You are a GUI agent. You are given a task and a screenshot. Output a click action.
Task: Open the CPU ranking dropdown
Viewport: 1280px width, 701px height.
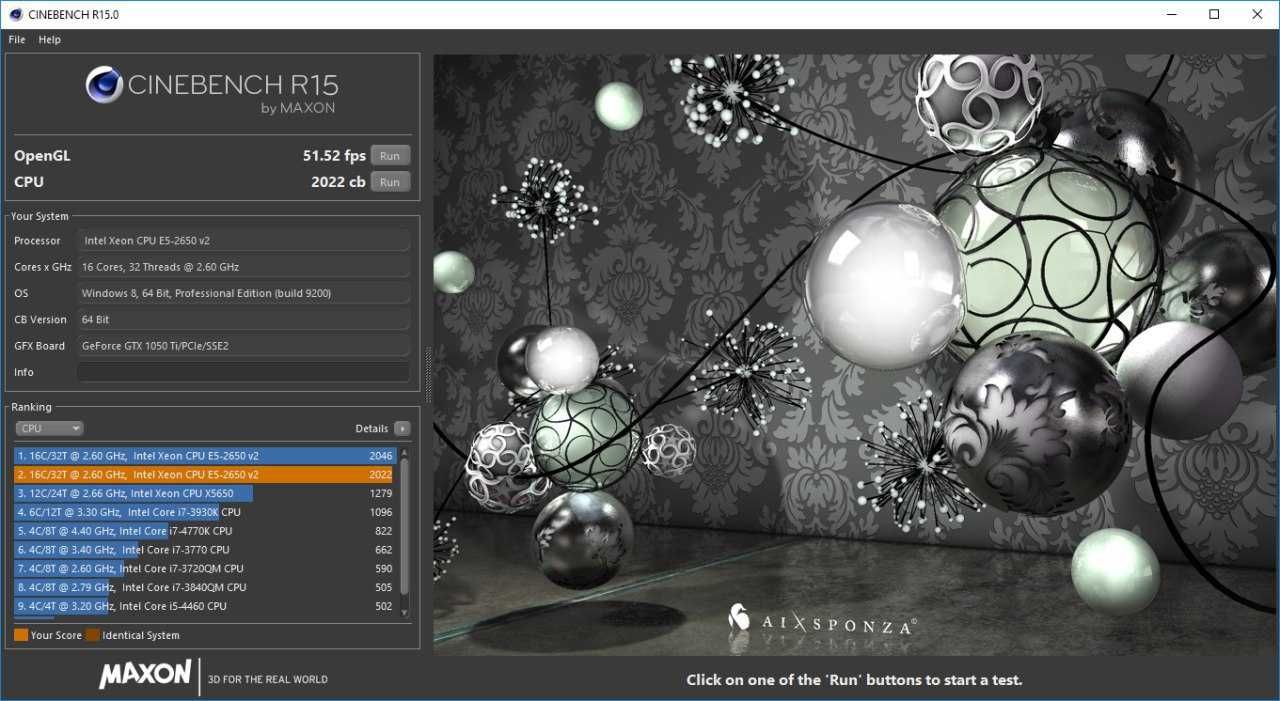[49, 428]
